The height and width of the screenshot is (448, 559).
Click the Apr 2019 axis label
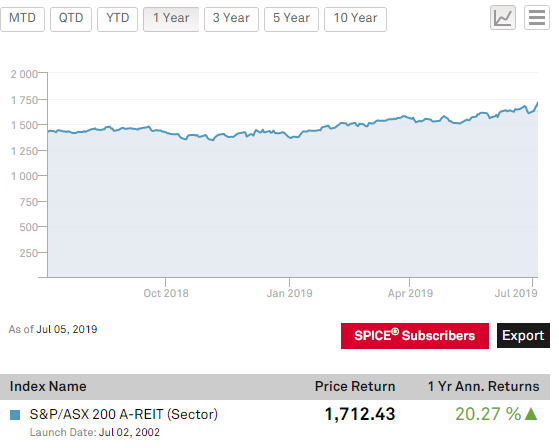410,293
